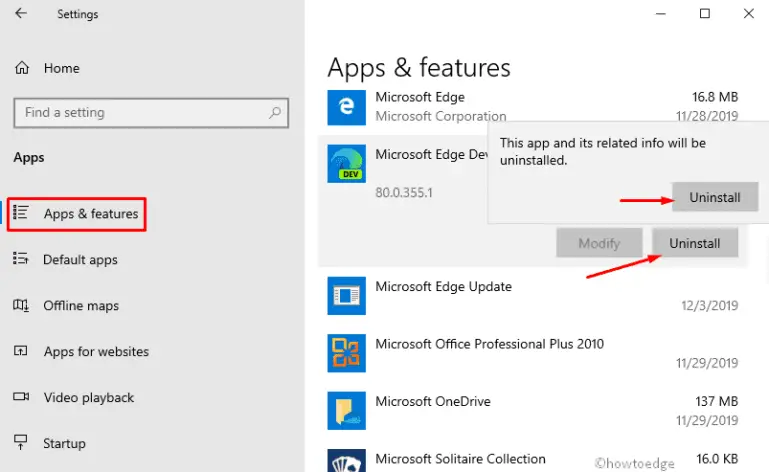
Task: Click Uninstall button beside Modify
Action: tap(694, 243)
